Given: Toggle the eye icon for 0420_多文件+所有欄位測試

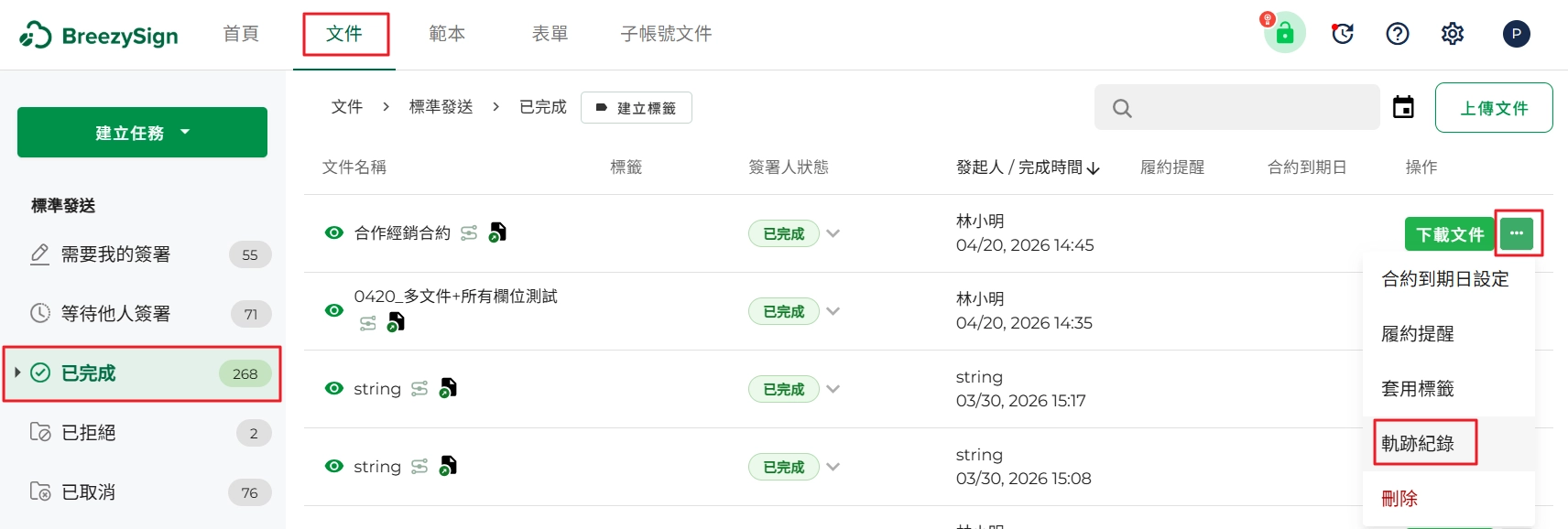Looking at the screenshot, I should coord(334,310).
